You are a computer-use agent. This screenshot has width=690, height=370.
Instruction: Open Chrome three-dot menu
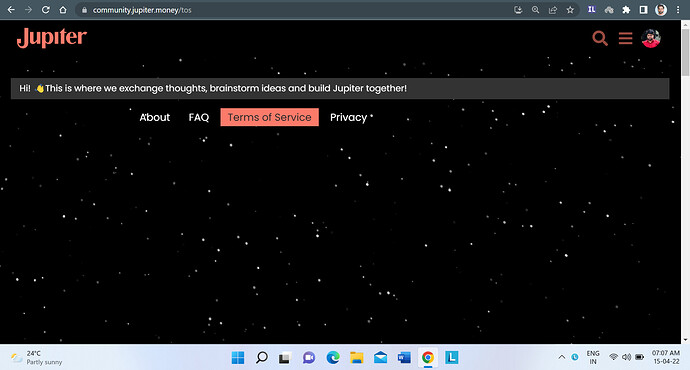[678, 10]
